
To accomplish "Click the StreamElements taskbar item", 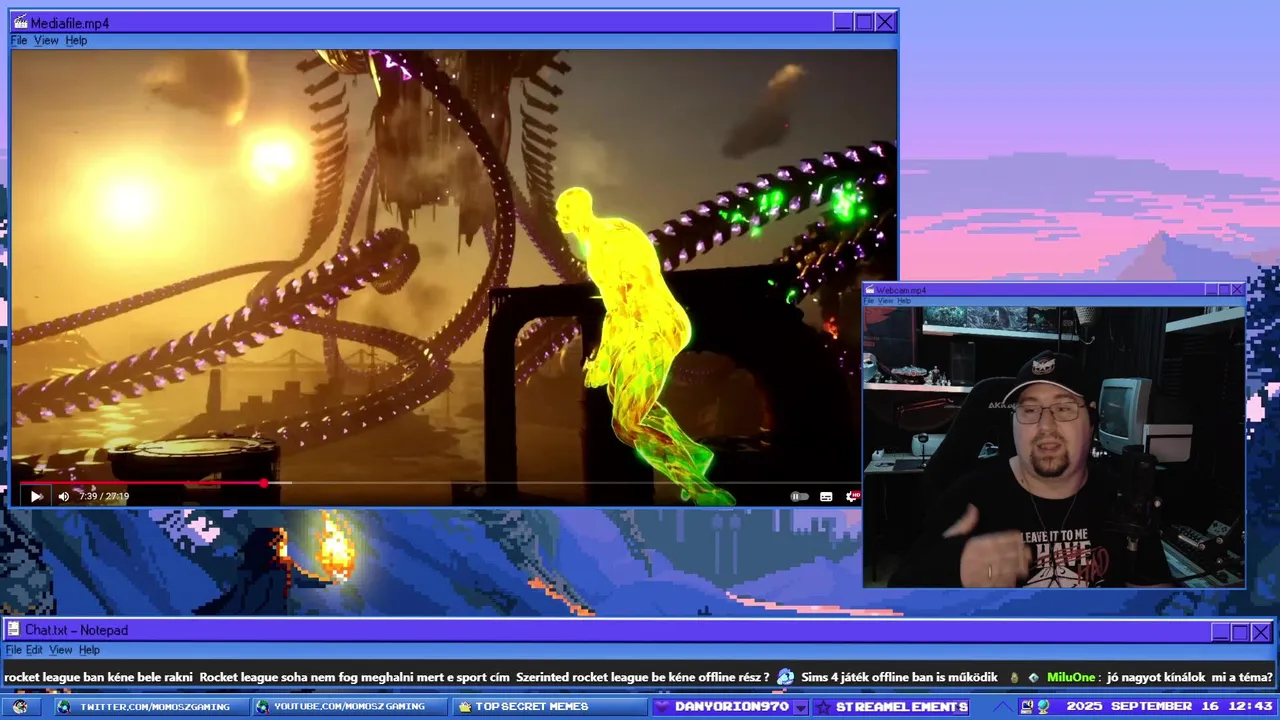I will pos(891,707).
